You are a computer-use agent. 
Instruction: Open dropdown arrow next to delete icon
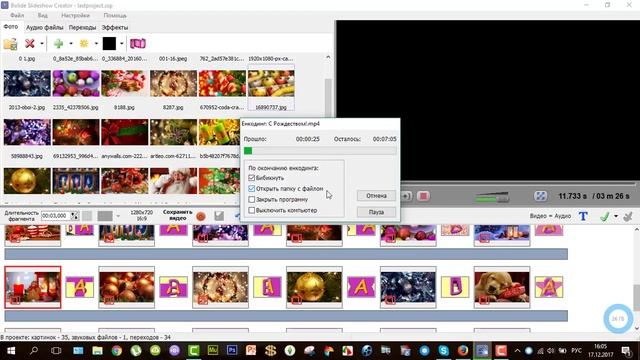point(42,44)
